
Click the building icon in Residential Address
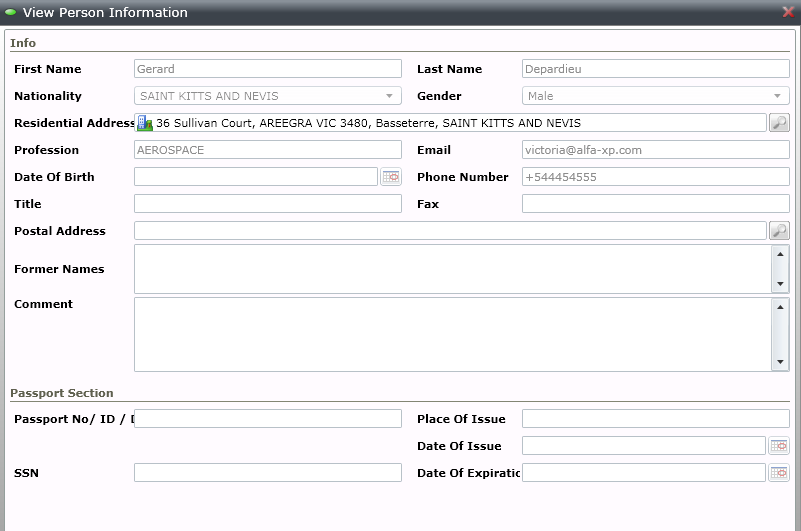click(145, 123)
